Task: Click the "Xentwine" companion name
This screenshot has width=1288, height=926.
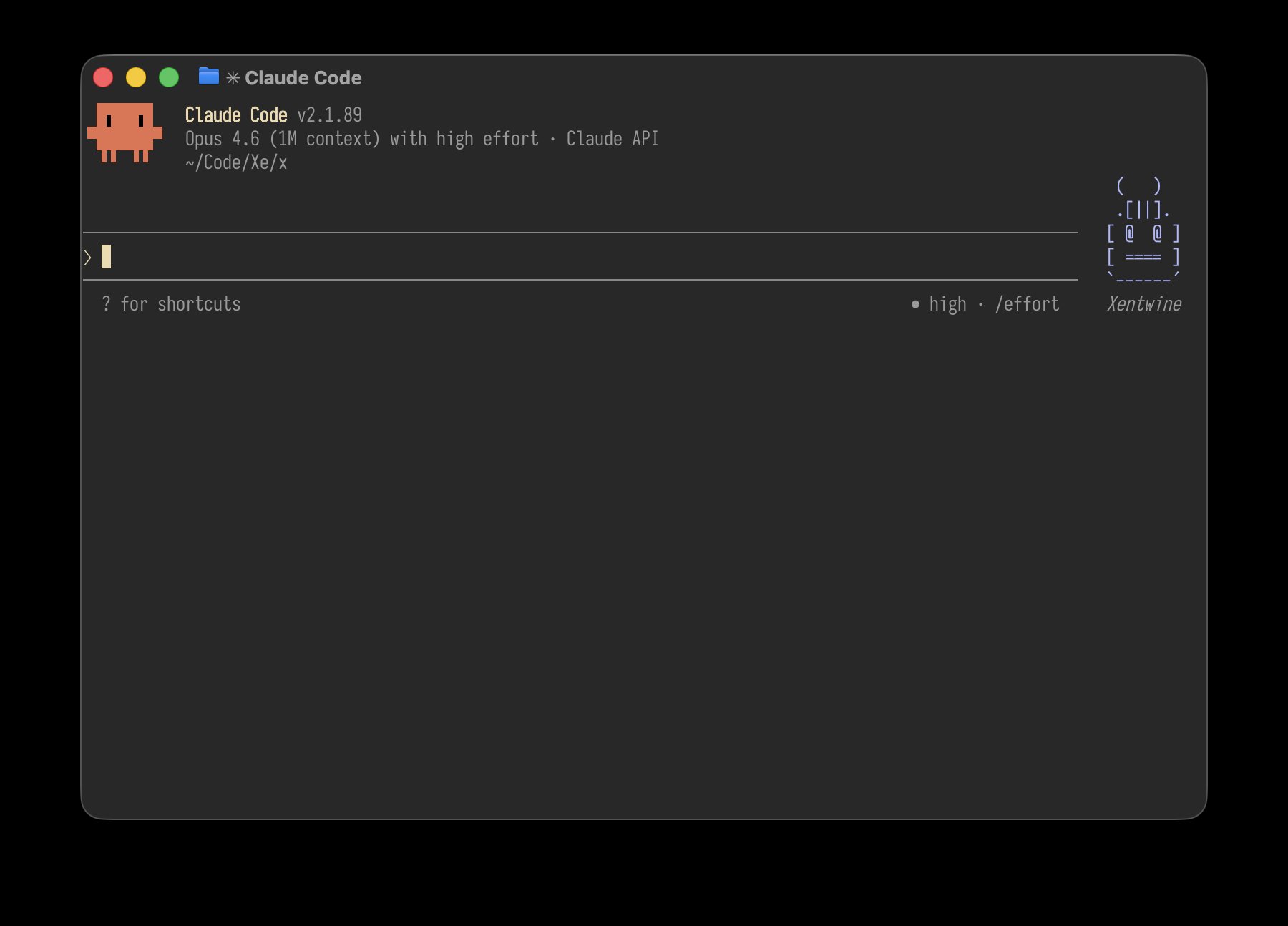Action: [1143, 304]
